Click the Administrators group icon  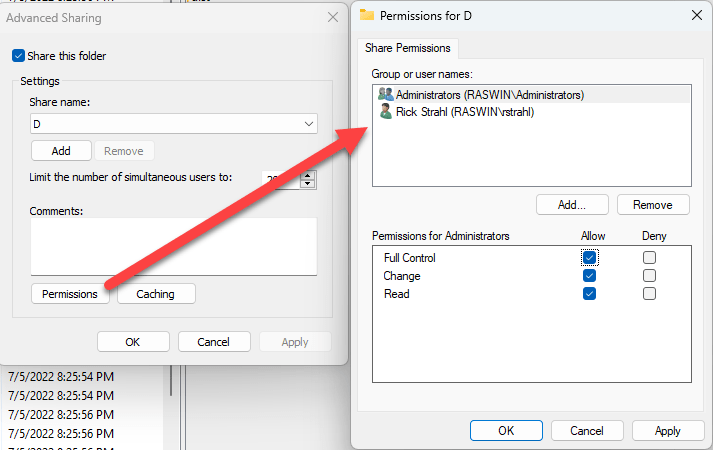[386, 95]
